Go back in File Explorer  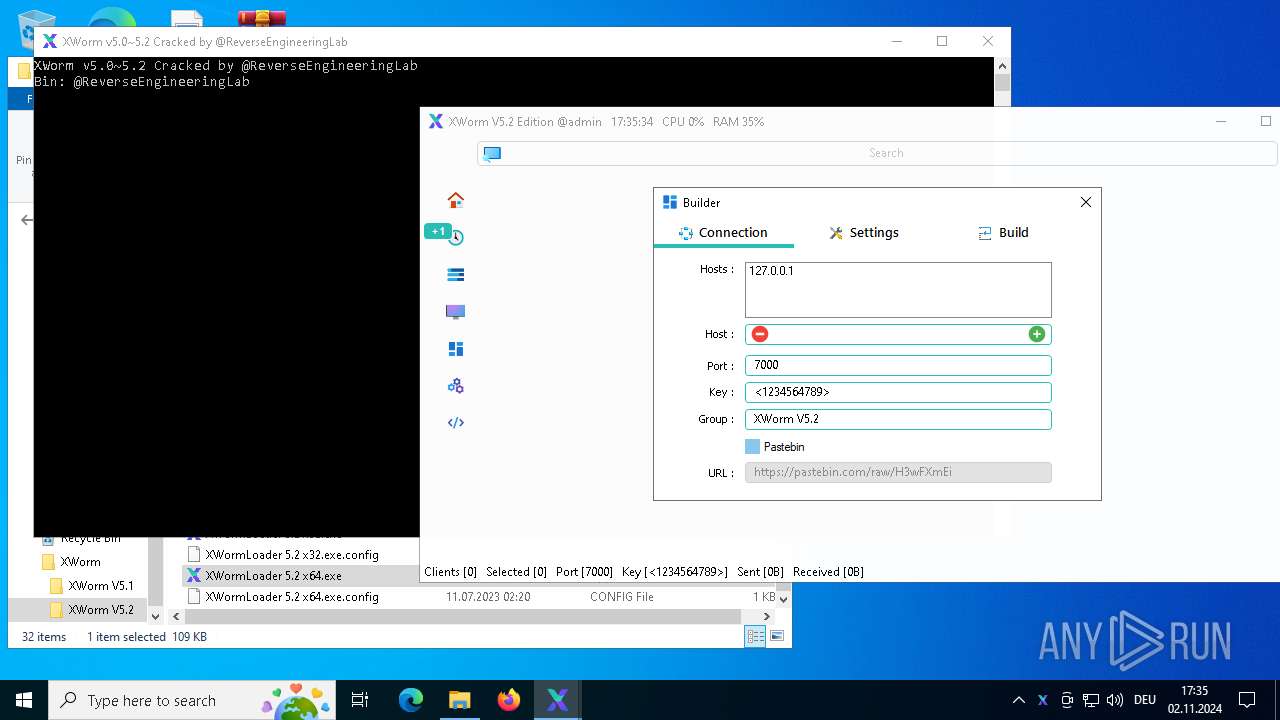point(27,220)
